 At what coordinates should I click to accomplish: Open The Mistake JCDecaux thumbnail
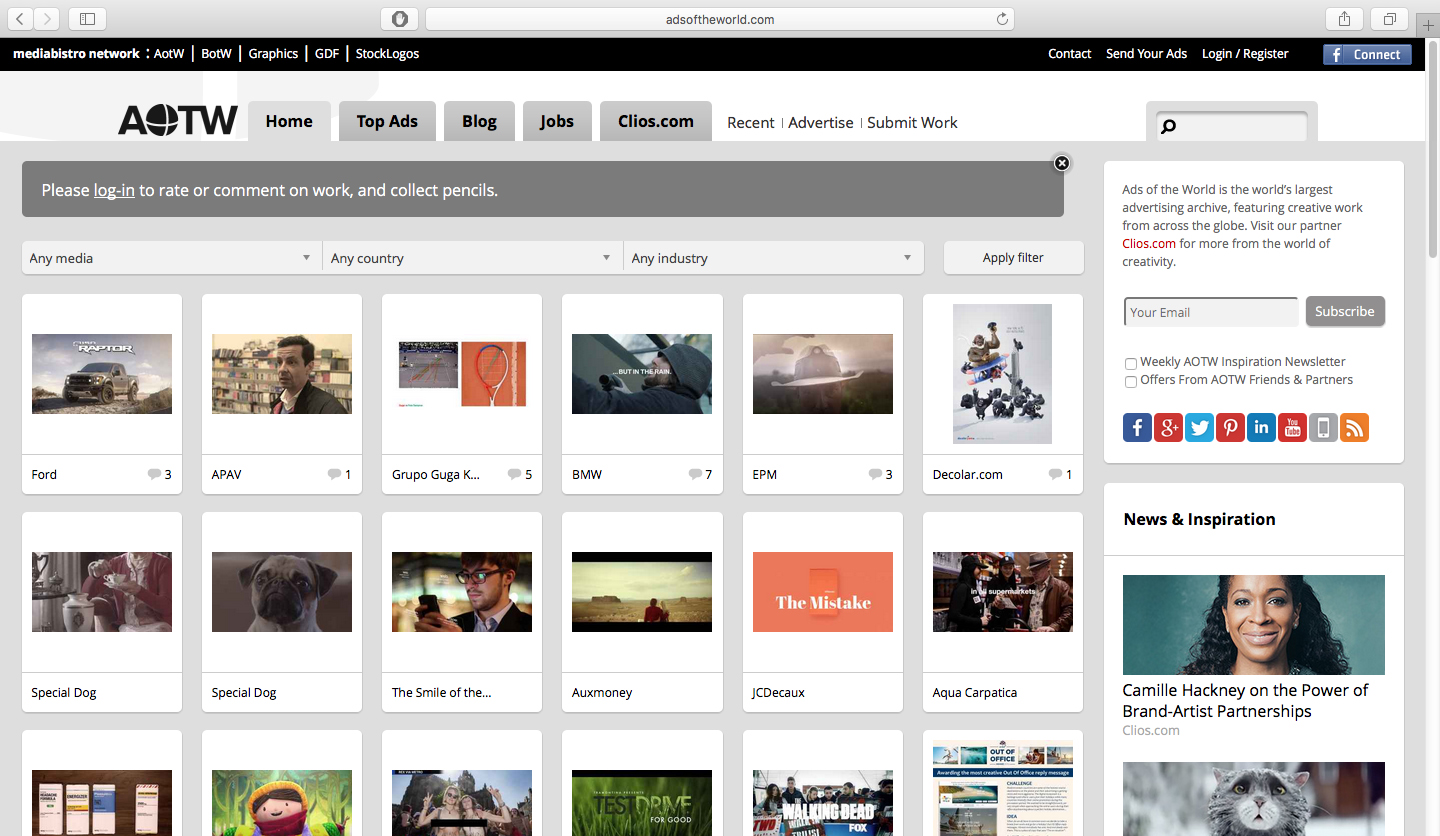pos(823,592)
